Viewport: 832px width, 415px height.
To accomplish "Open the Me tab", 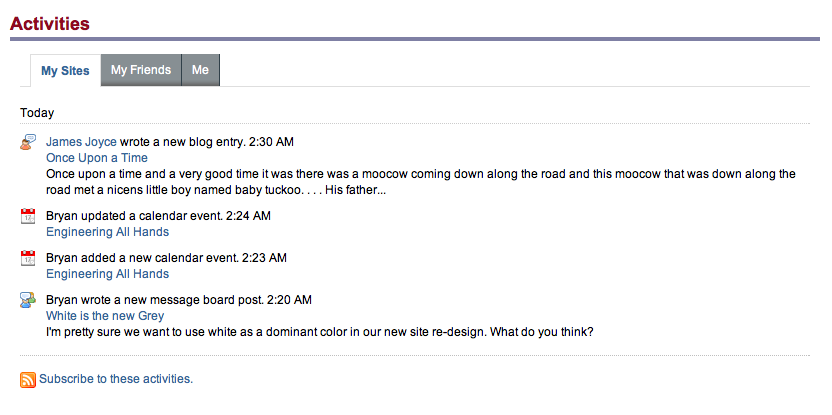I will (201, 70).
